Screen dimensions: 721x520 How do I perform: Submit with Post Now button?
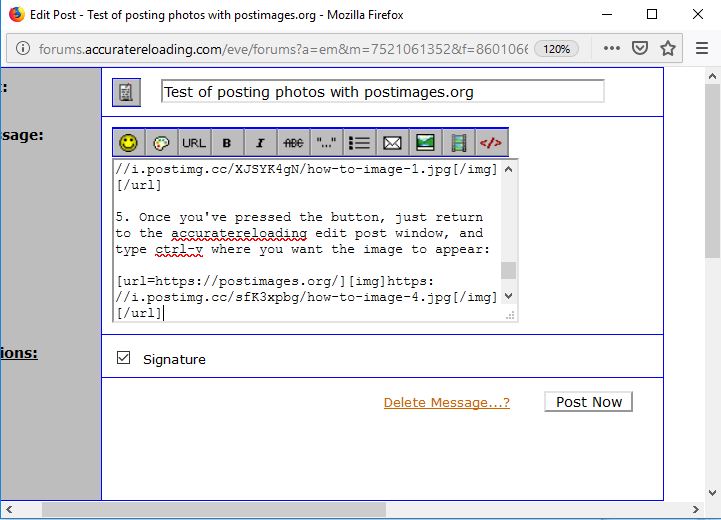pos(589,402)
